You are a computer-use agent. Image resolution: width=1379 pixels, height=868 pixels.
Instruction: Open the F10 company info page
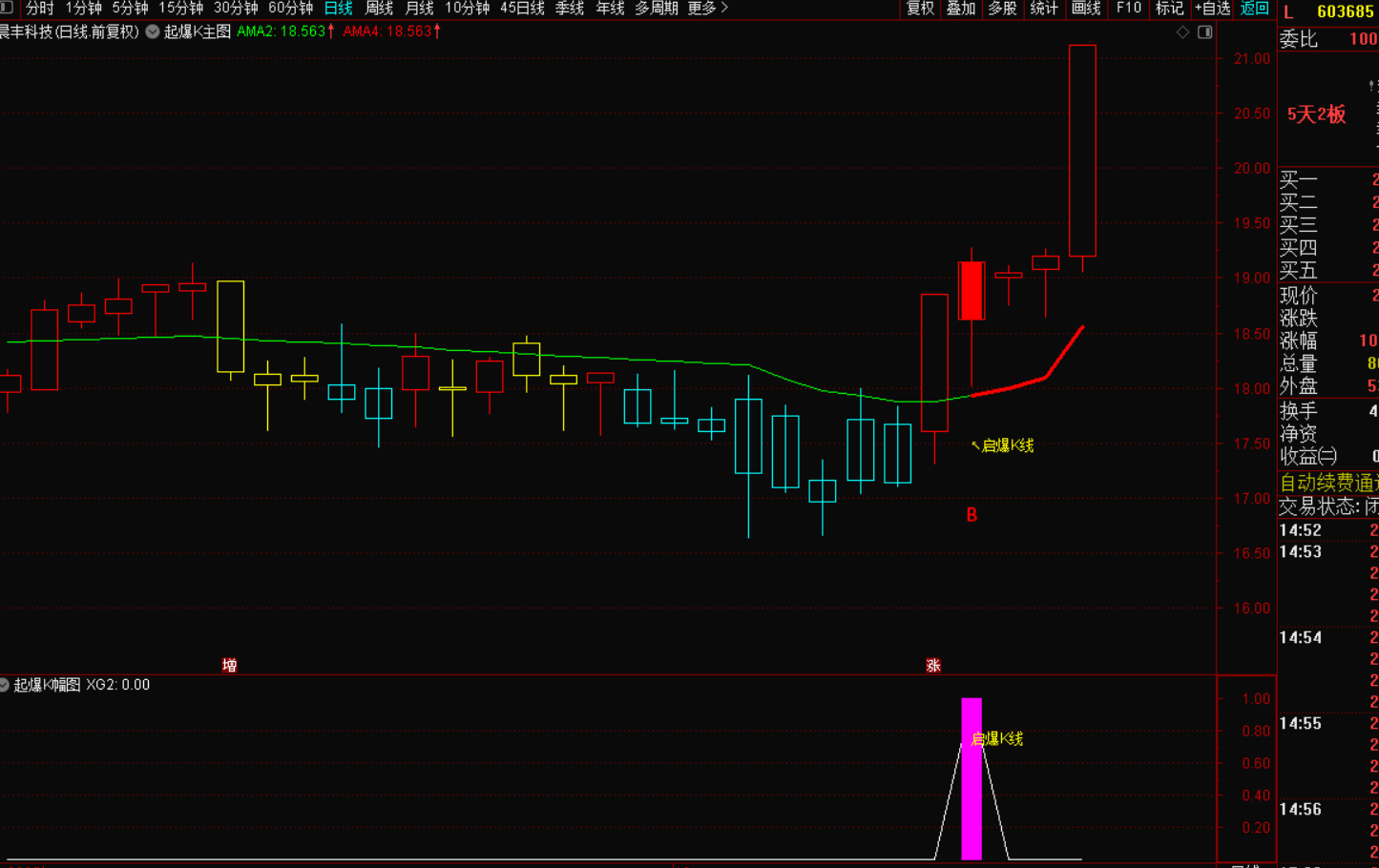click(x=1129, y=9)
